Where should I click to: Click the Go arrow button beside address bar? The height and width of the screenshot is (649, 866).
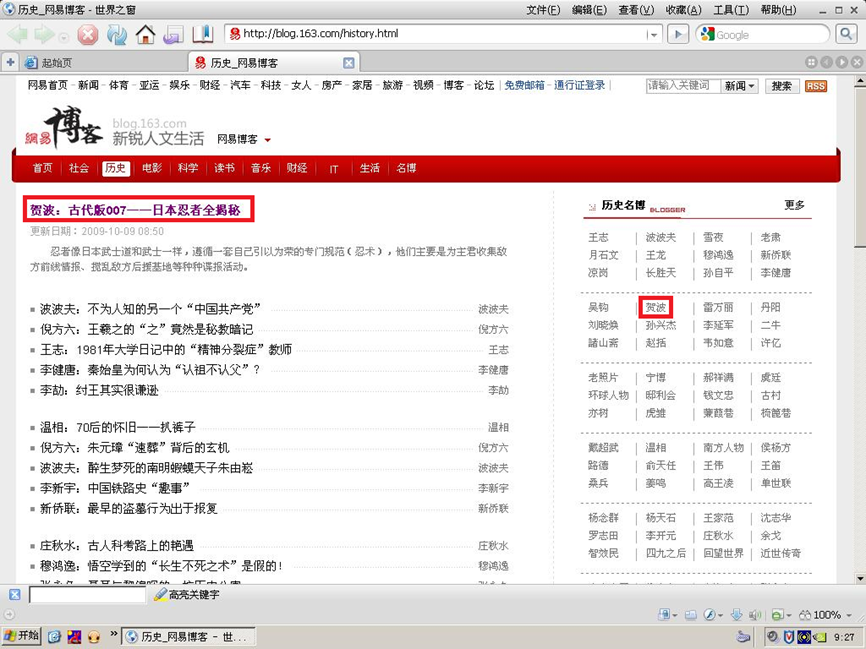[678, 34]
